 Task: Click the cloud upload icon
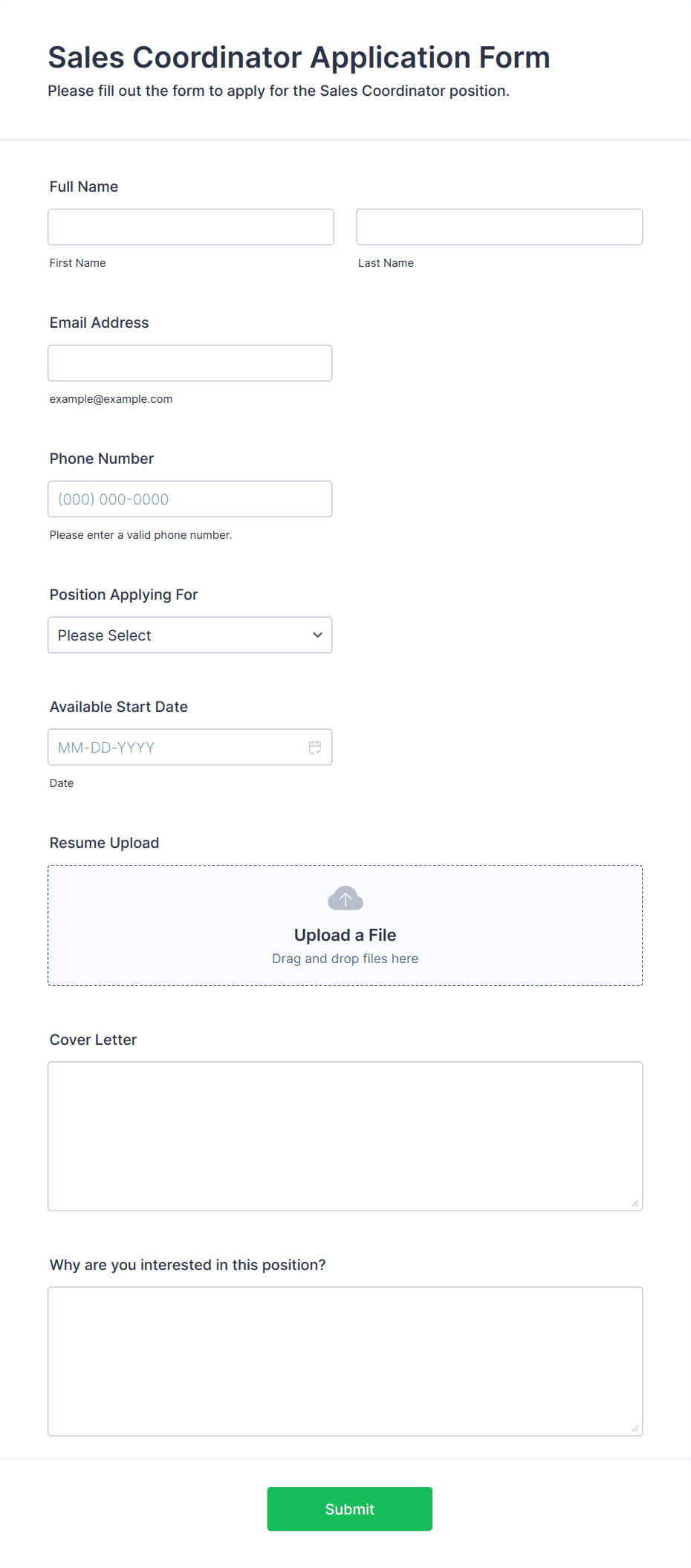tap(345, 898)
